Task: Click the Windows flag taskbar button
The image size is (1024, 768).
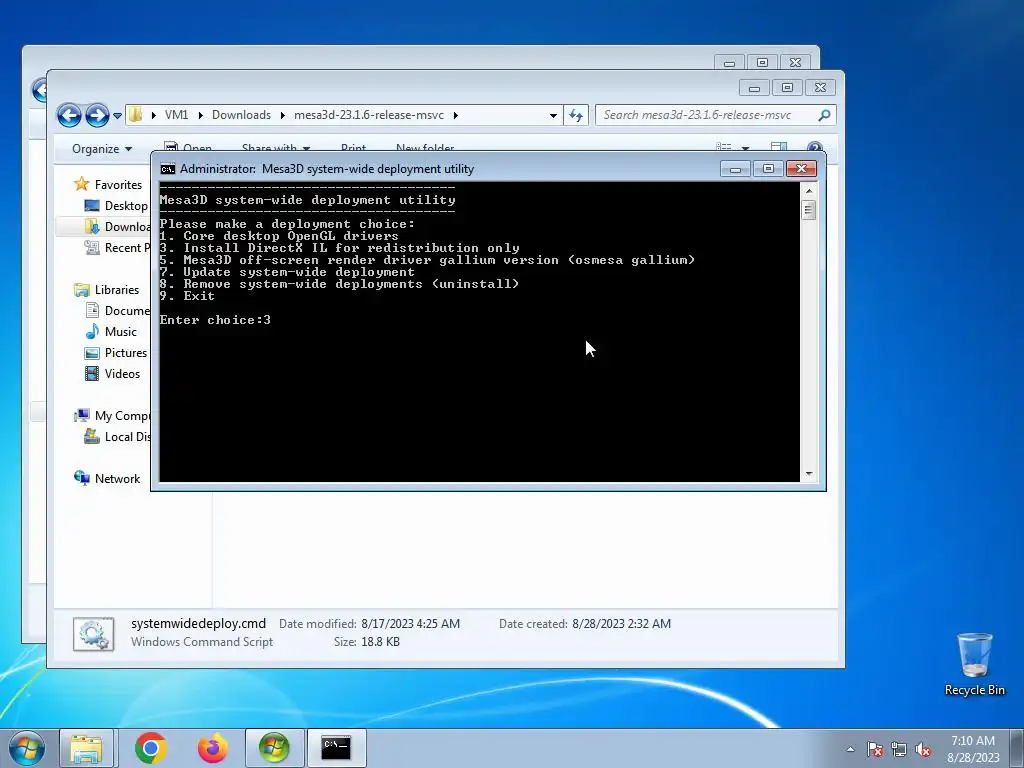Action: pos(274,748)
